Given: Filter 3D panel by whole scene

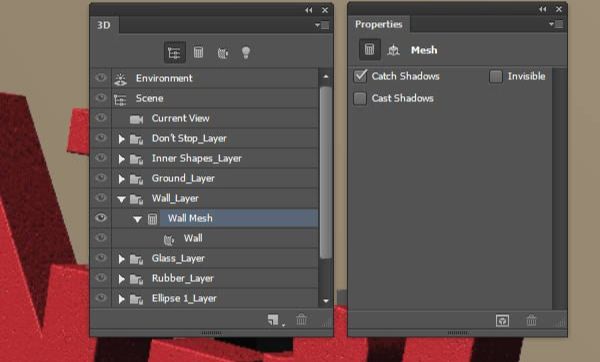Looking at the screenshot, I should (174, 52).
